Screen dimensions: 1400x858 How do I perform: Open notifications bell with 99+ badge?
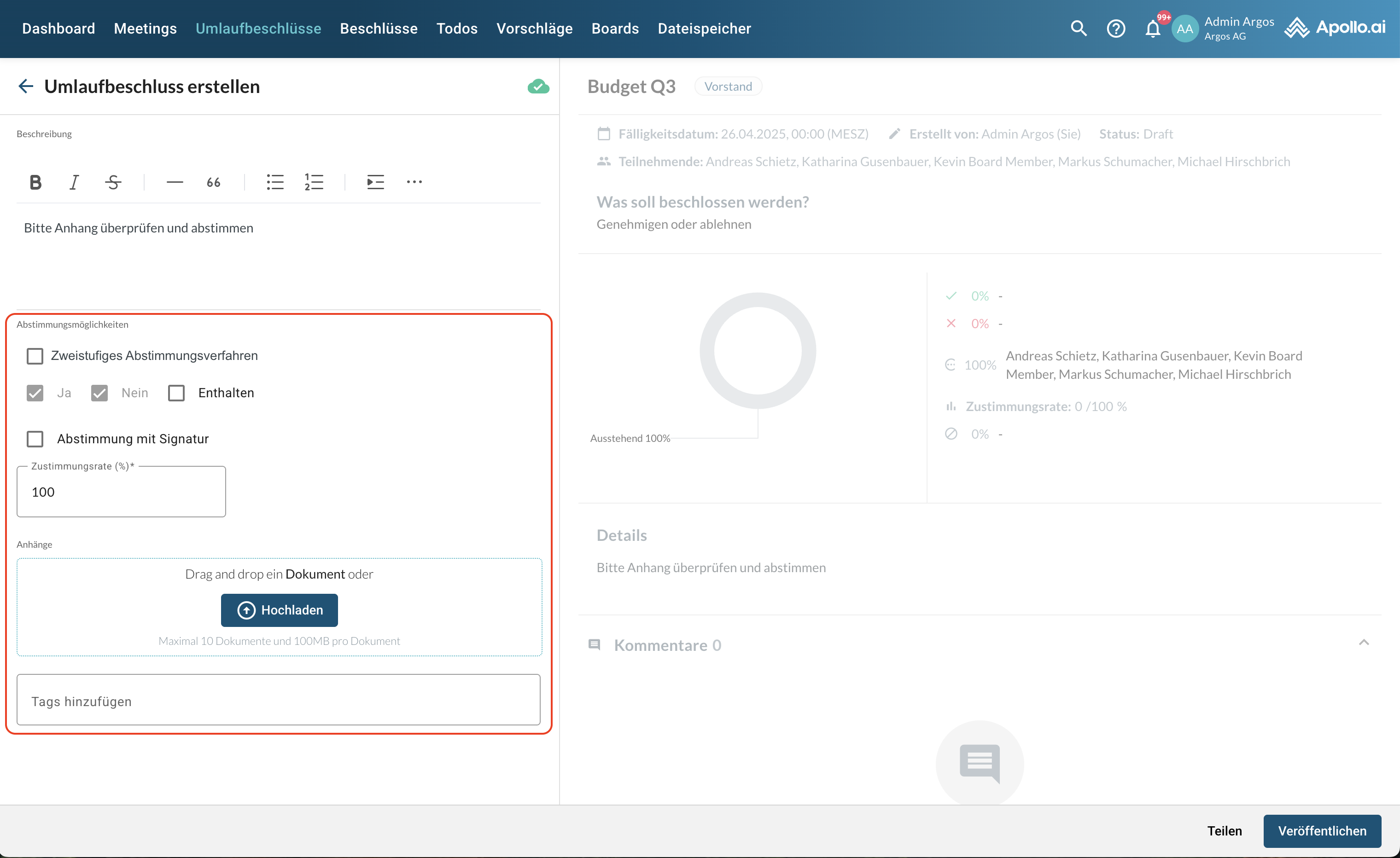coord(1152,29)
